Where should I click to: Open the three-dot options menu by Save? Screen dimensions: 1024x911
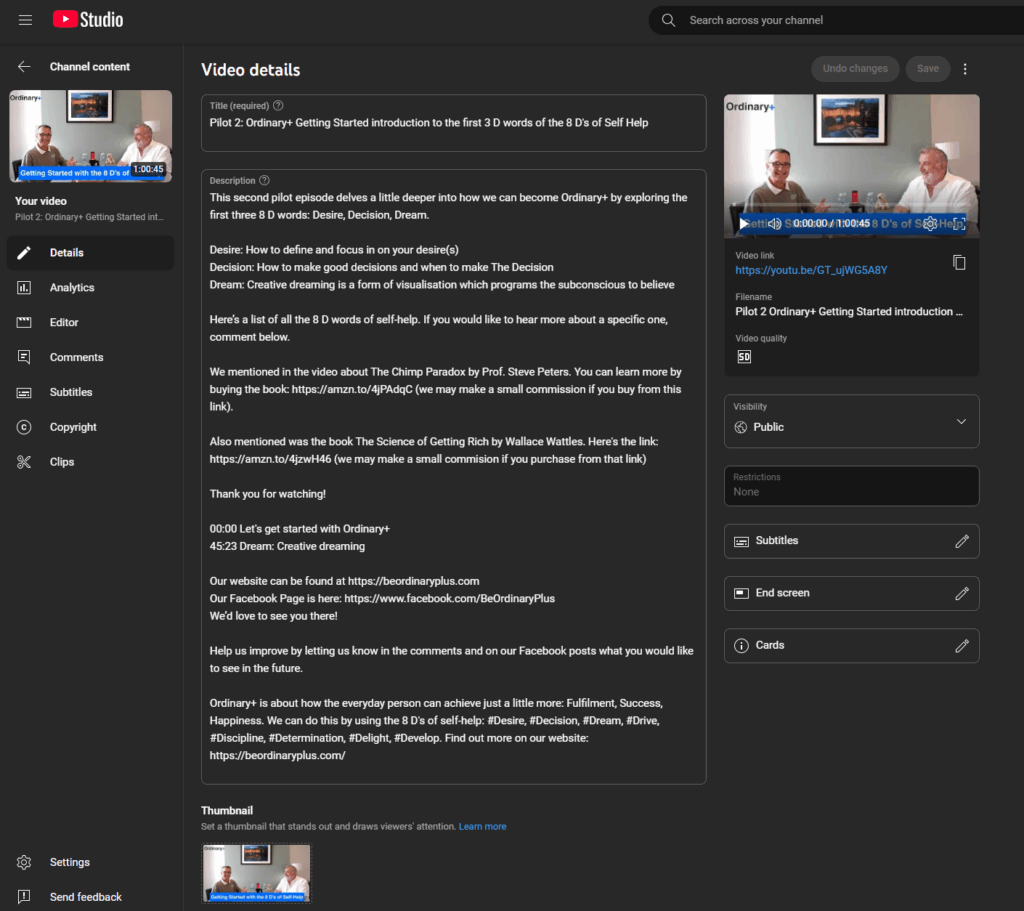(965, 69)
